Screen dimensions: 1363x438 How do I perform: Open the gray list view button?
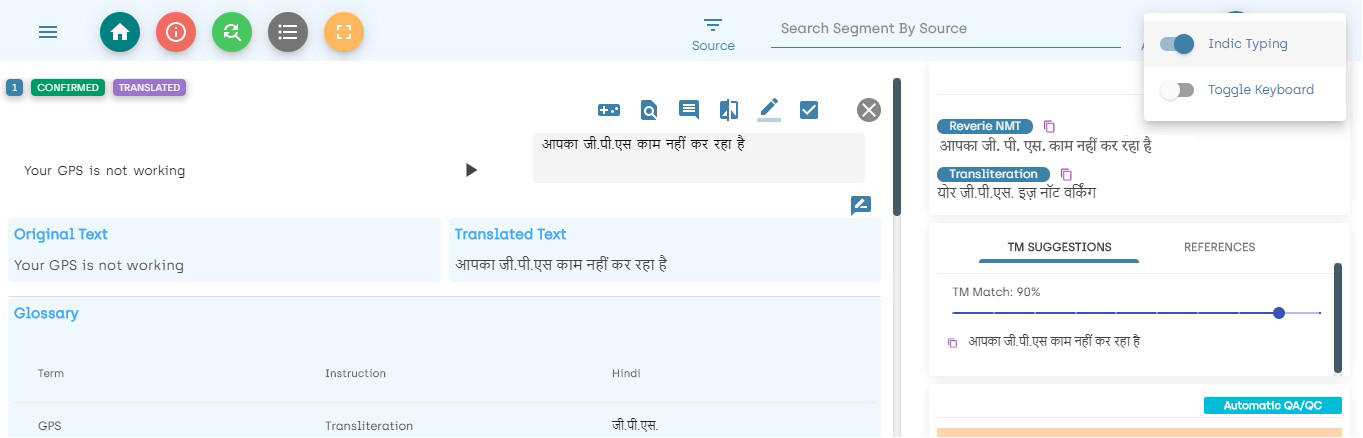pyautogui.click(x=288, y=32)
